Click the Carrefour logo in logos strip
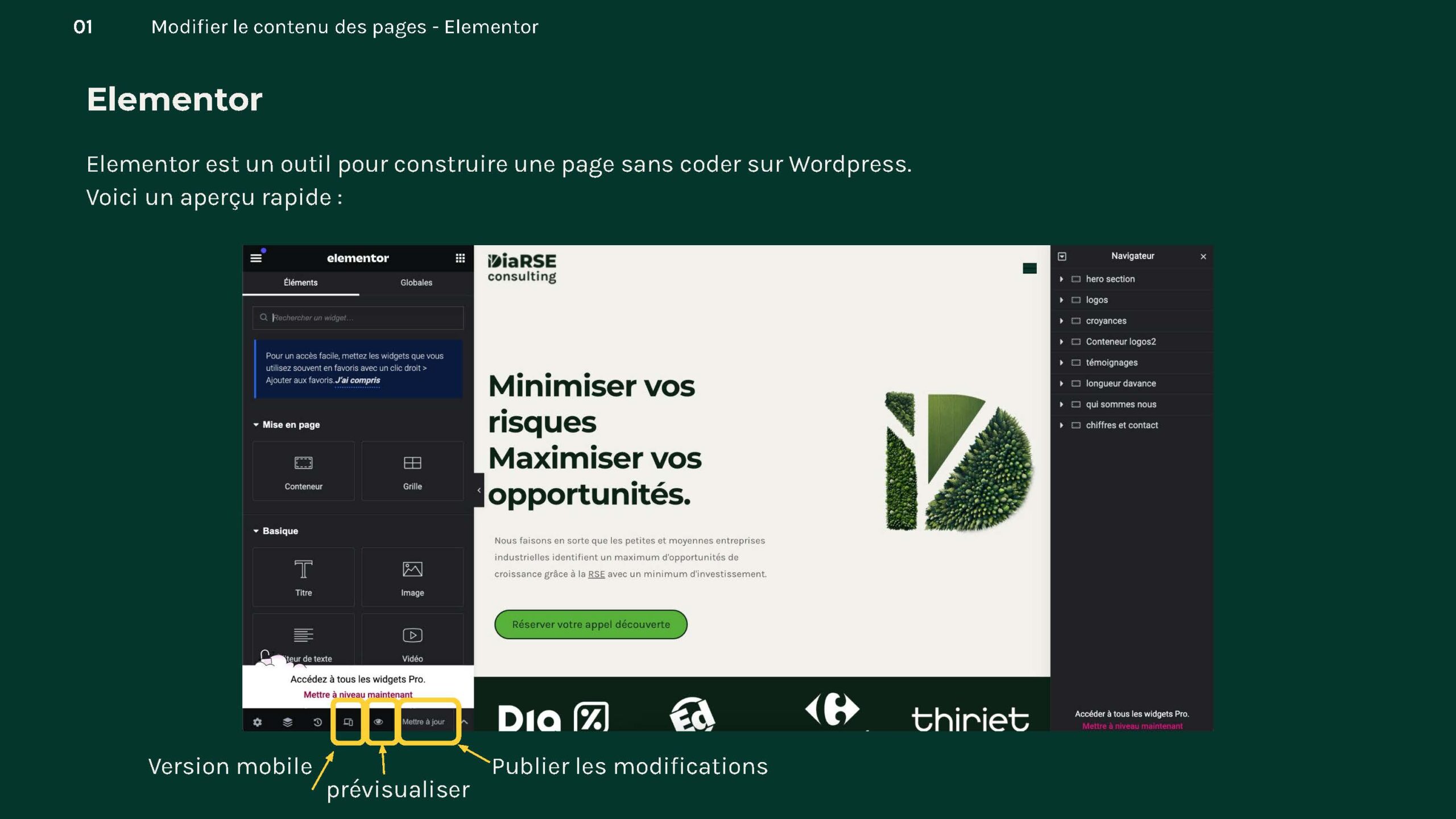The height and width of the screenshot is (819, 1456). coord(832,709)
